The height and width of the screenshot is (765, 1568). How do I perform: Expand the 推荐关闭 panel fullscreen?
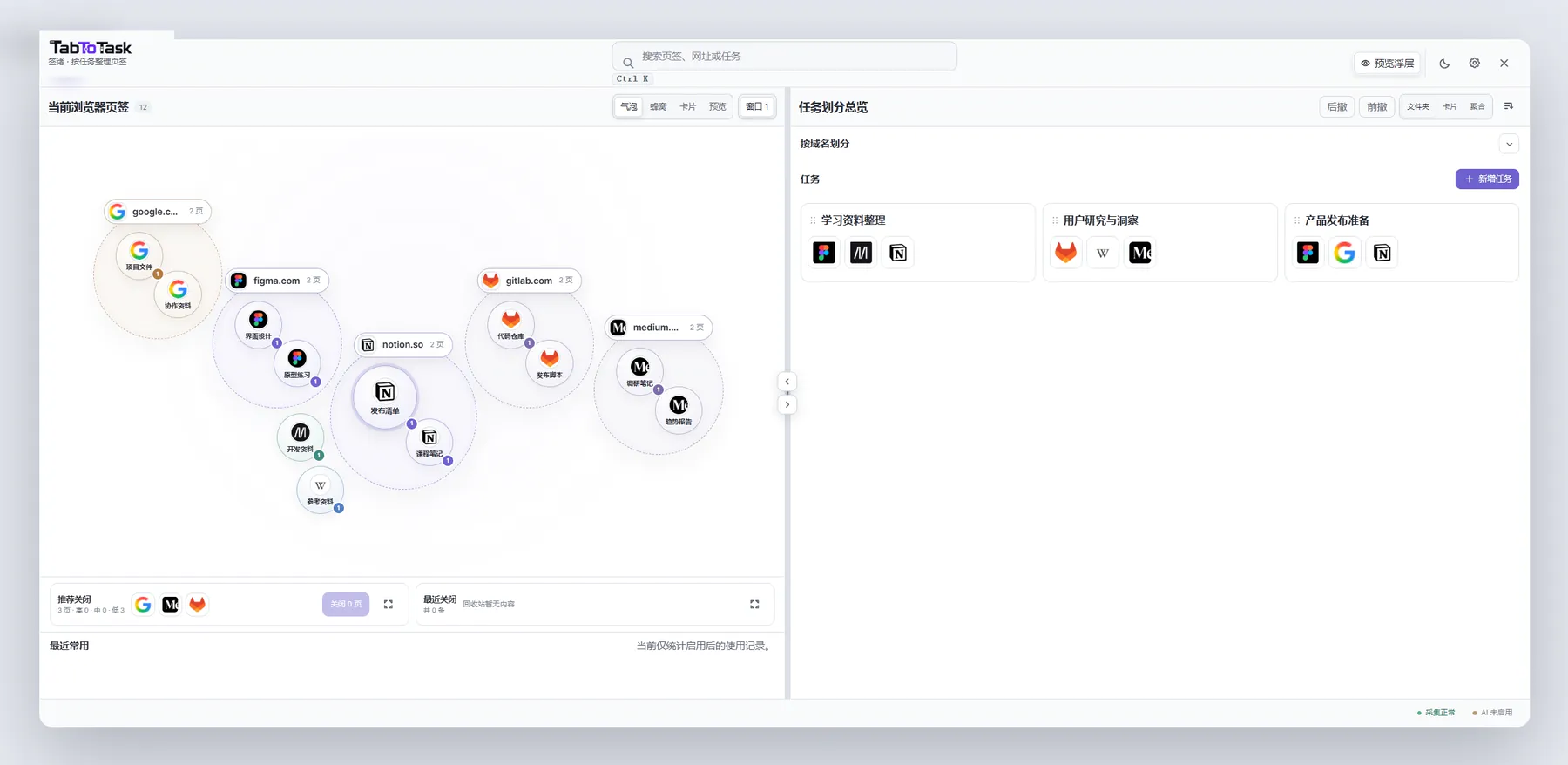pyautogui.click(x=389, y=605)
